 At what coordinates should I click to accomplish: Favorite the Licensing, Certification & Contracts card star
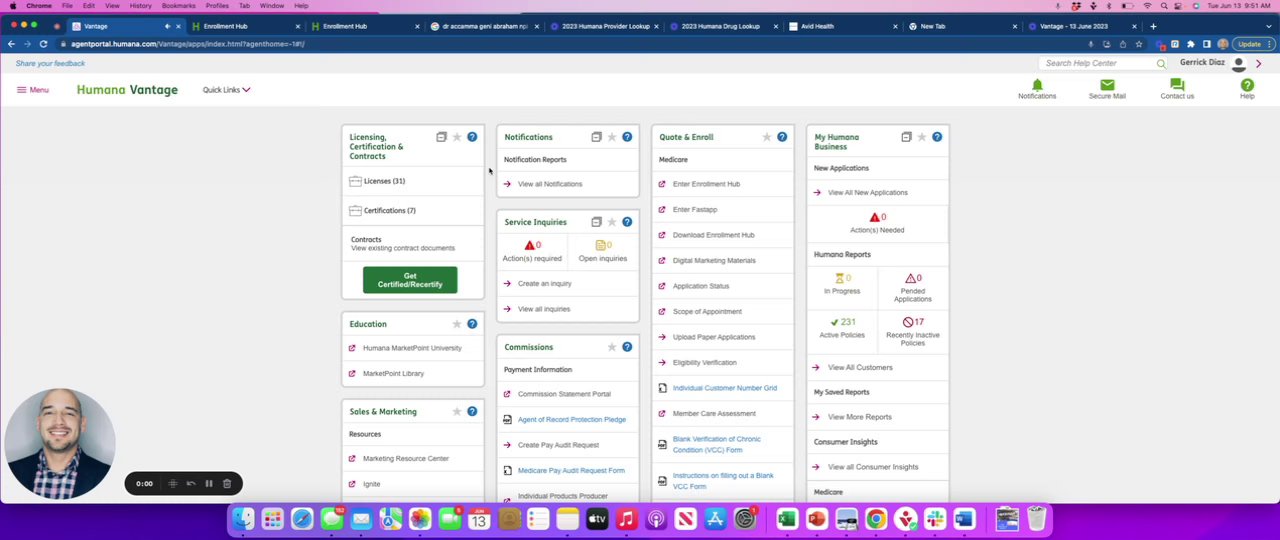point(457,137)
